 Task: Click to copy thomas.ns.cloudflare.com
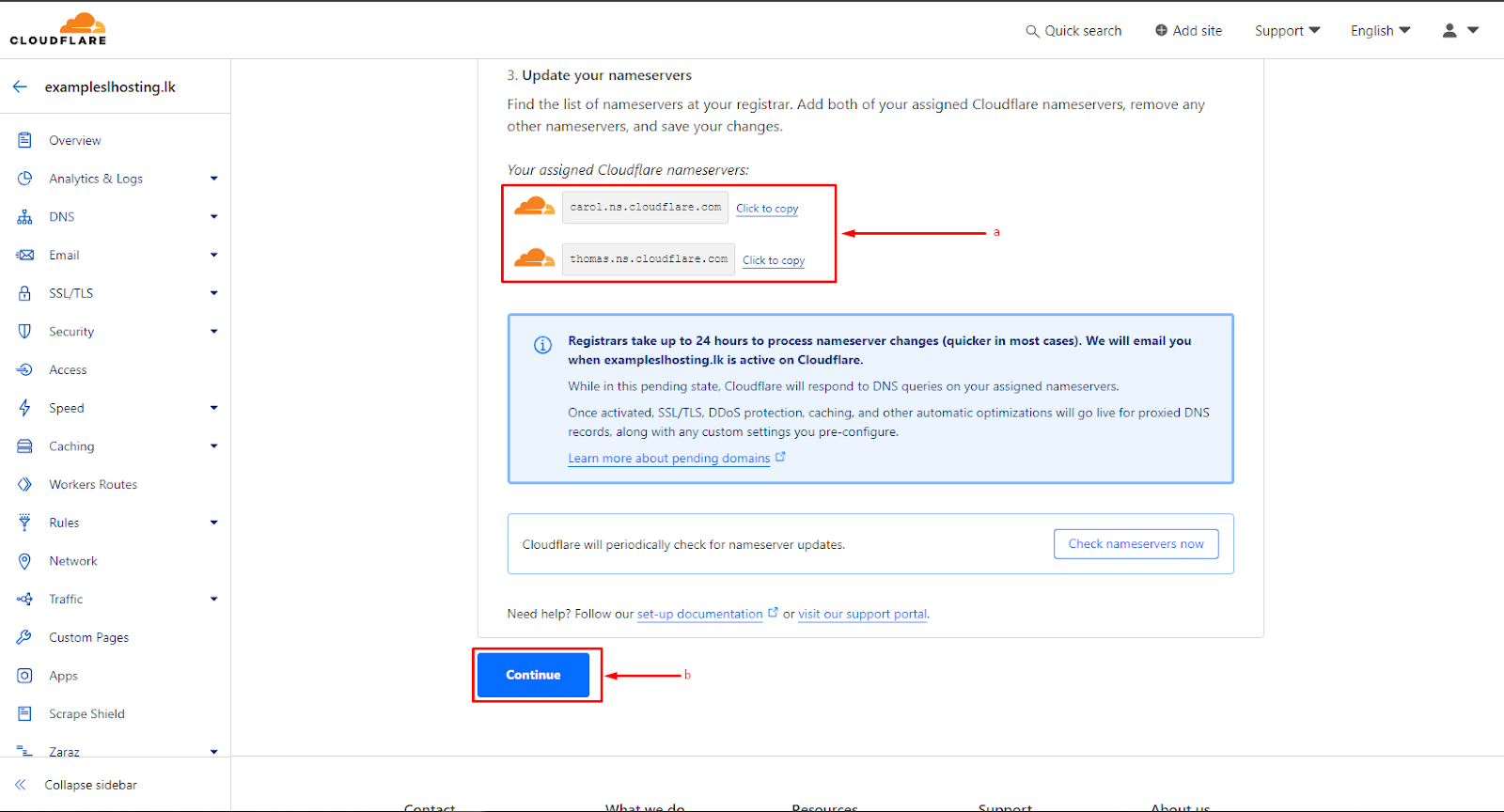774,260
